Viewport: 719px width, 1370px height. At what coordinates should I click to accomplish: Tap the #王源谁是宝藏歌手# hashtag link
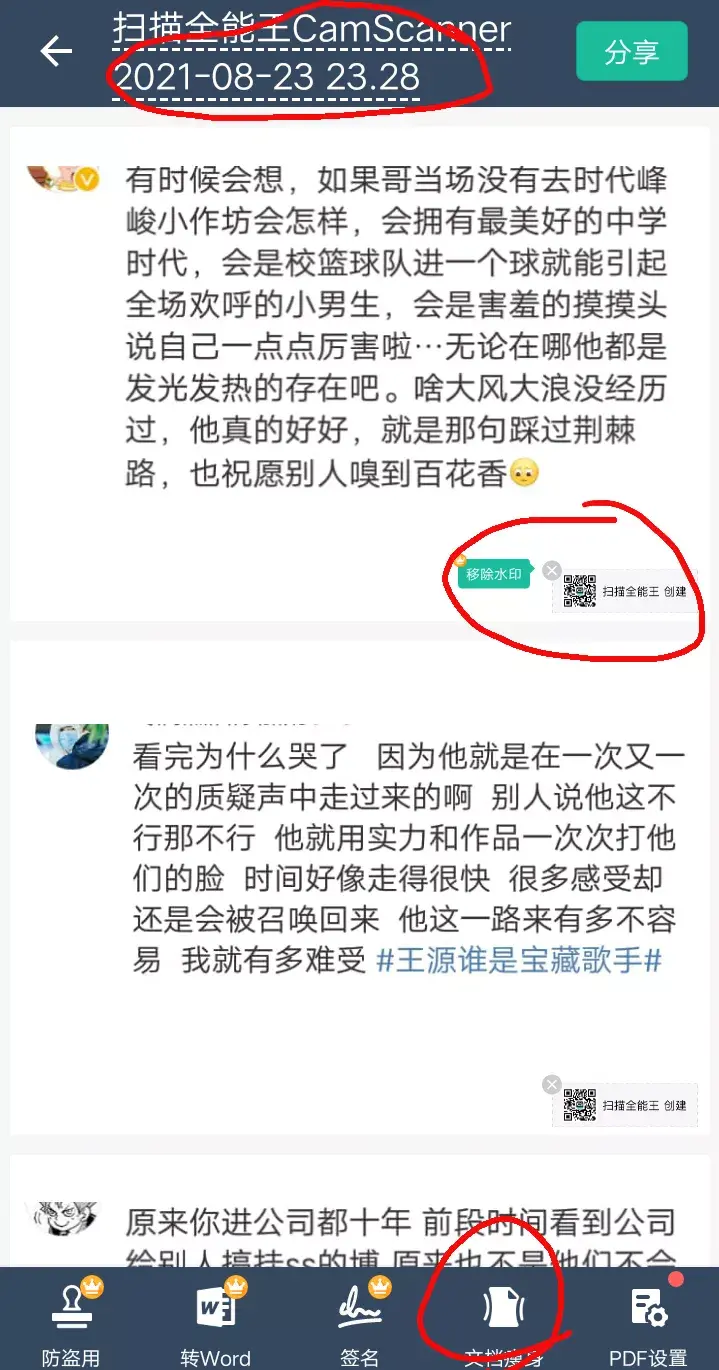point(519,961)
